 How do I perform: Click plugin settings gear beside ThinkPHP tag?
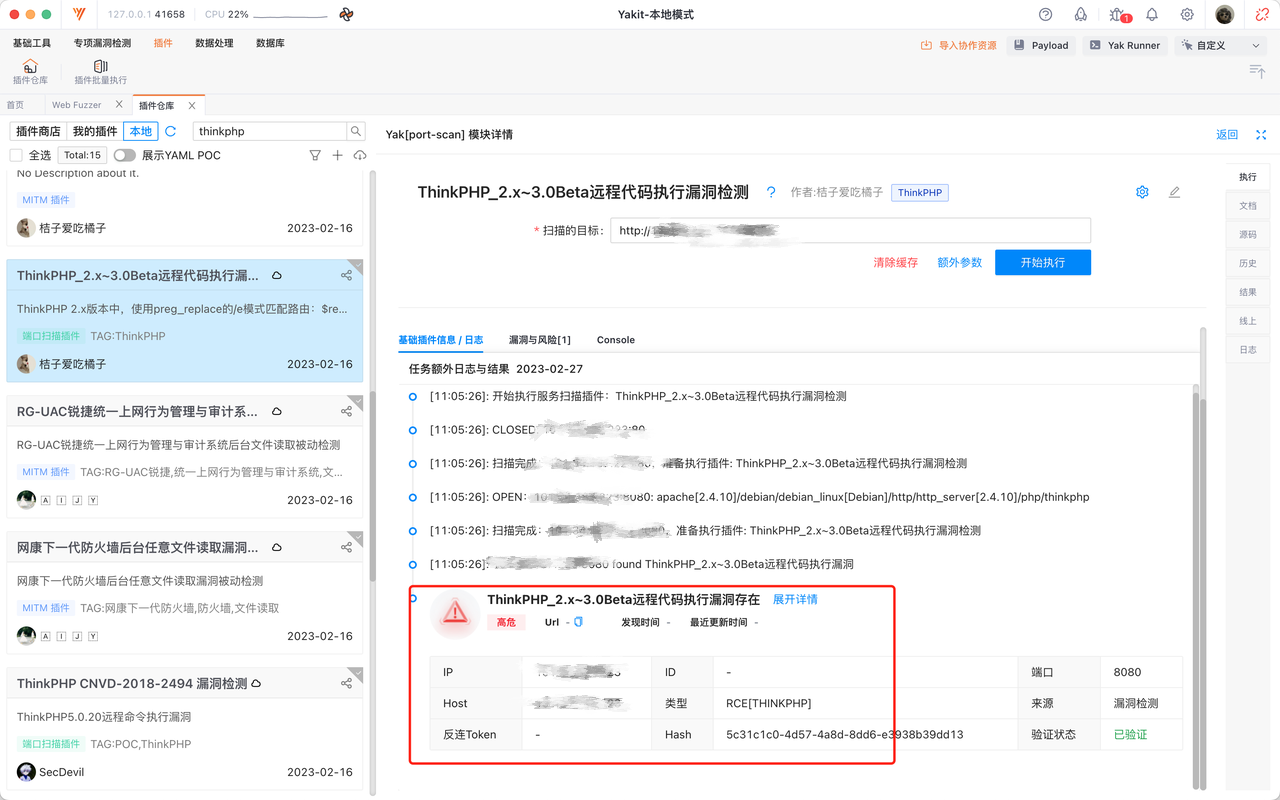click(1142, 192)
